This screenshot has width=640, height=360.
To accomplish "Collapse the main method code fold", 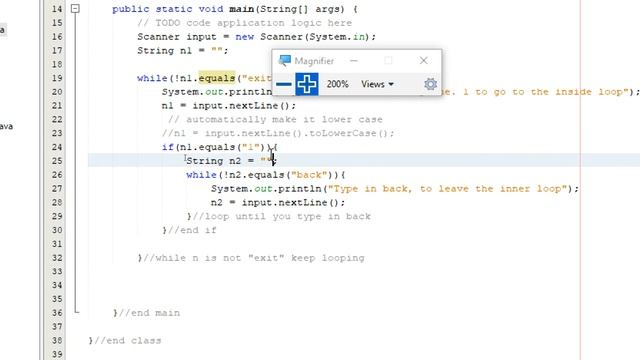I will 75,9.
